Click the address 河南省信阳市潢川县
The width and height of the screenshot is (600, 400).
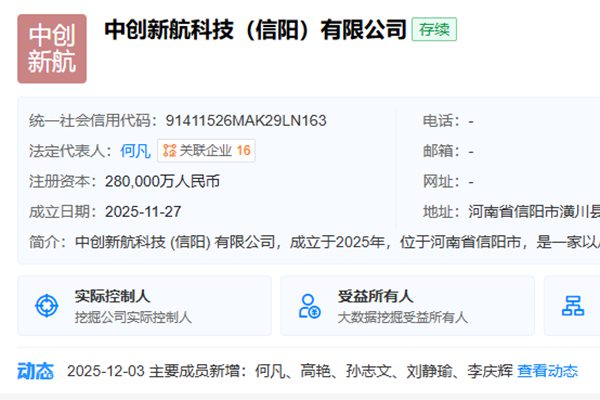click(534, 211)
